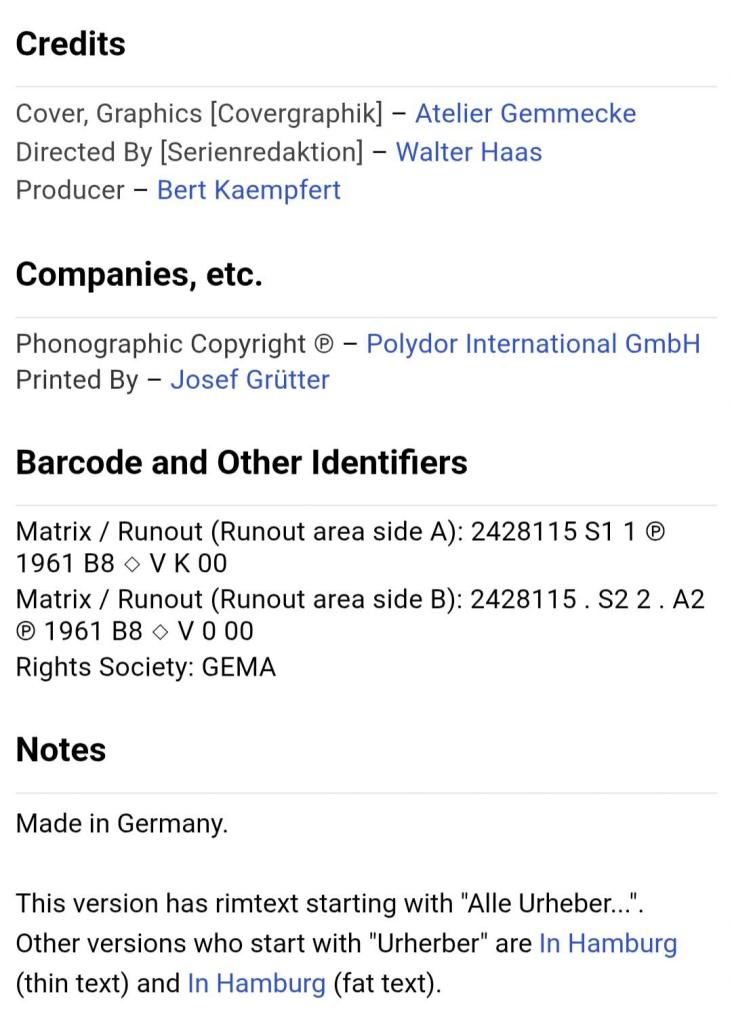Select the Directed By [Serienredaktion] label
Viewport: 732px width, 1024px height.
pyautogui.click(x=189, y=152)
